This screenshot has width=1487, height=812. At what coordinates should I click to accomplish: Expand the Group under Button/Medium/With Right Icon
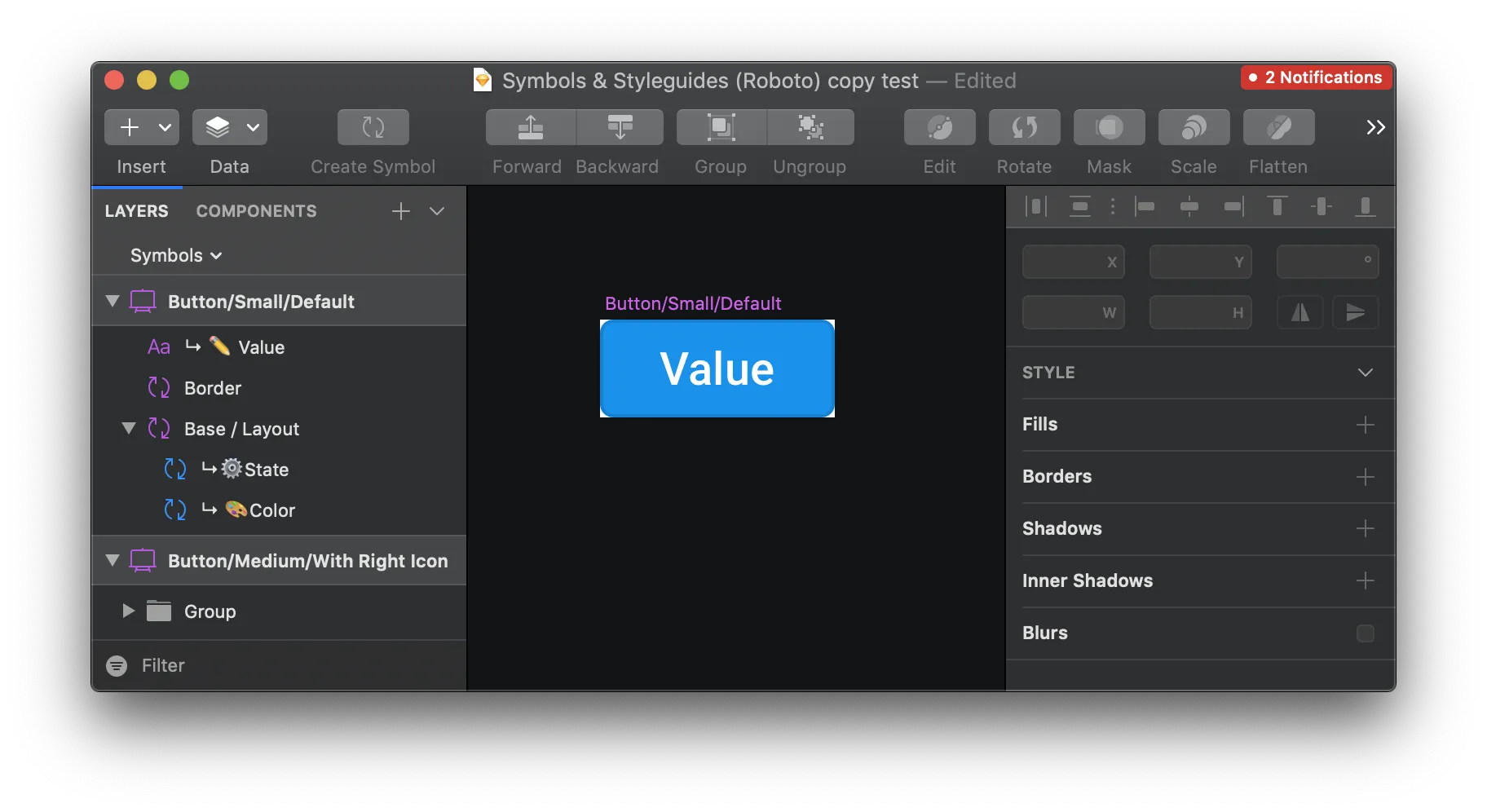[x=127, y=611]
